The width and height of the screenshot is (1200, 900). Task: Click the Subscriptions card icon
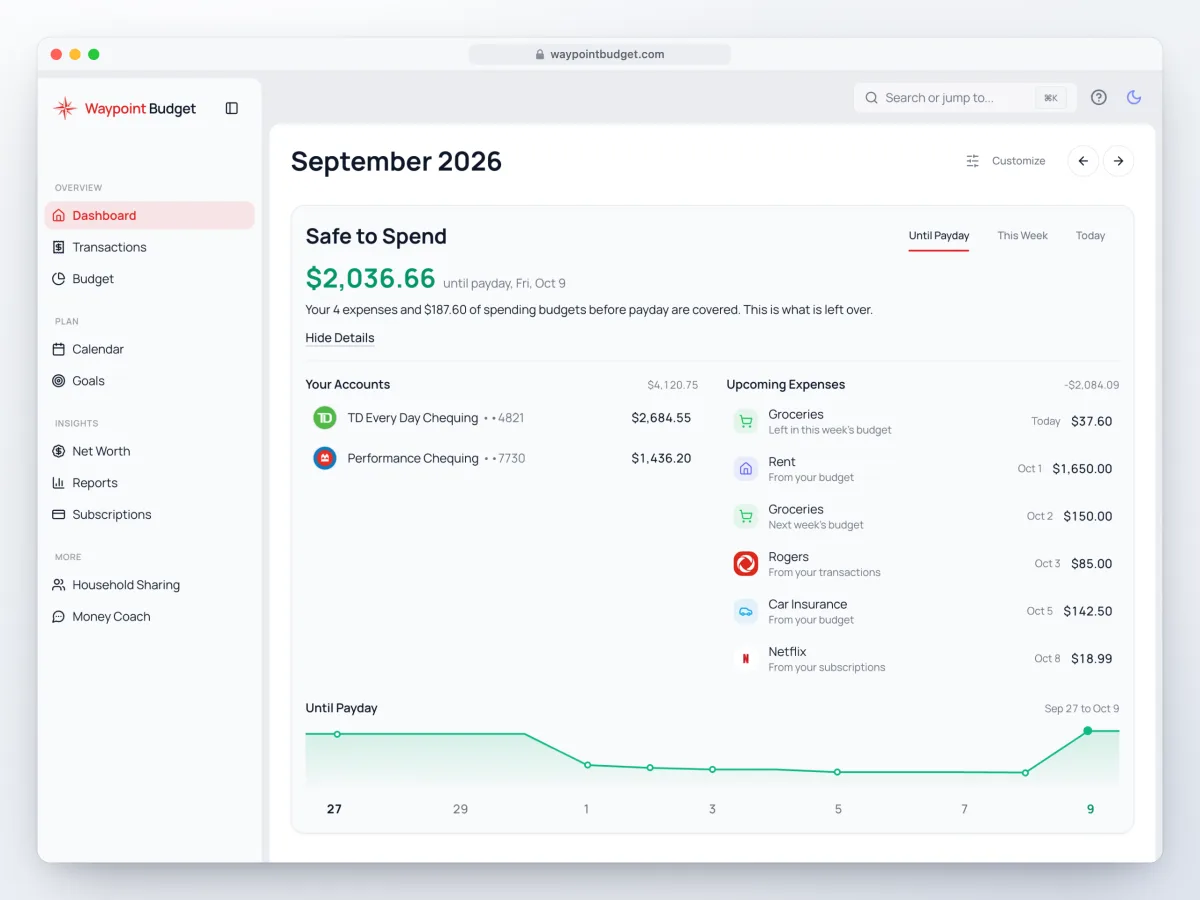click(x=58, y=515)
